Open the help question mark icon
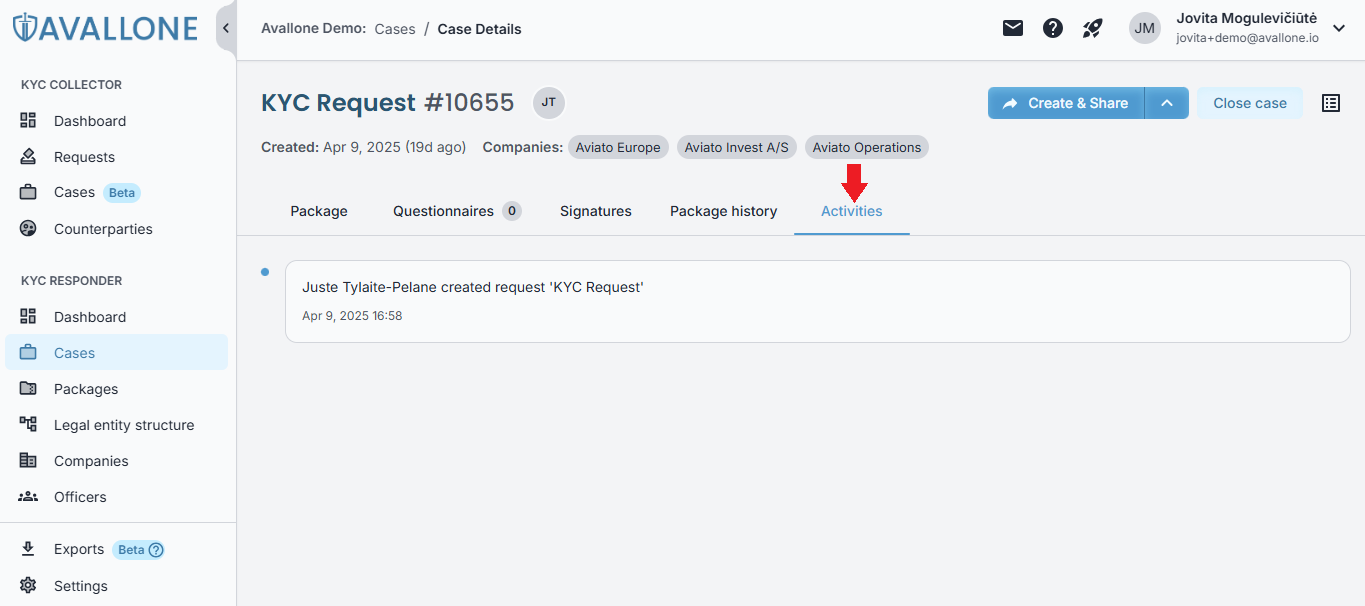The image size is (1365, 606). [1053, 28]
